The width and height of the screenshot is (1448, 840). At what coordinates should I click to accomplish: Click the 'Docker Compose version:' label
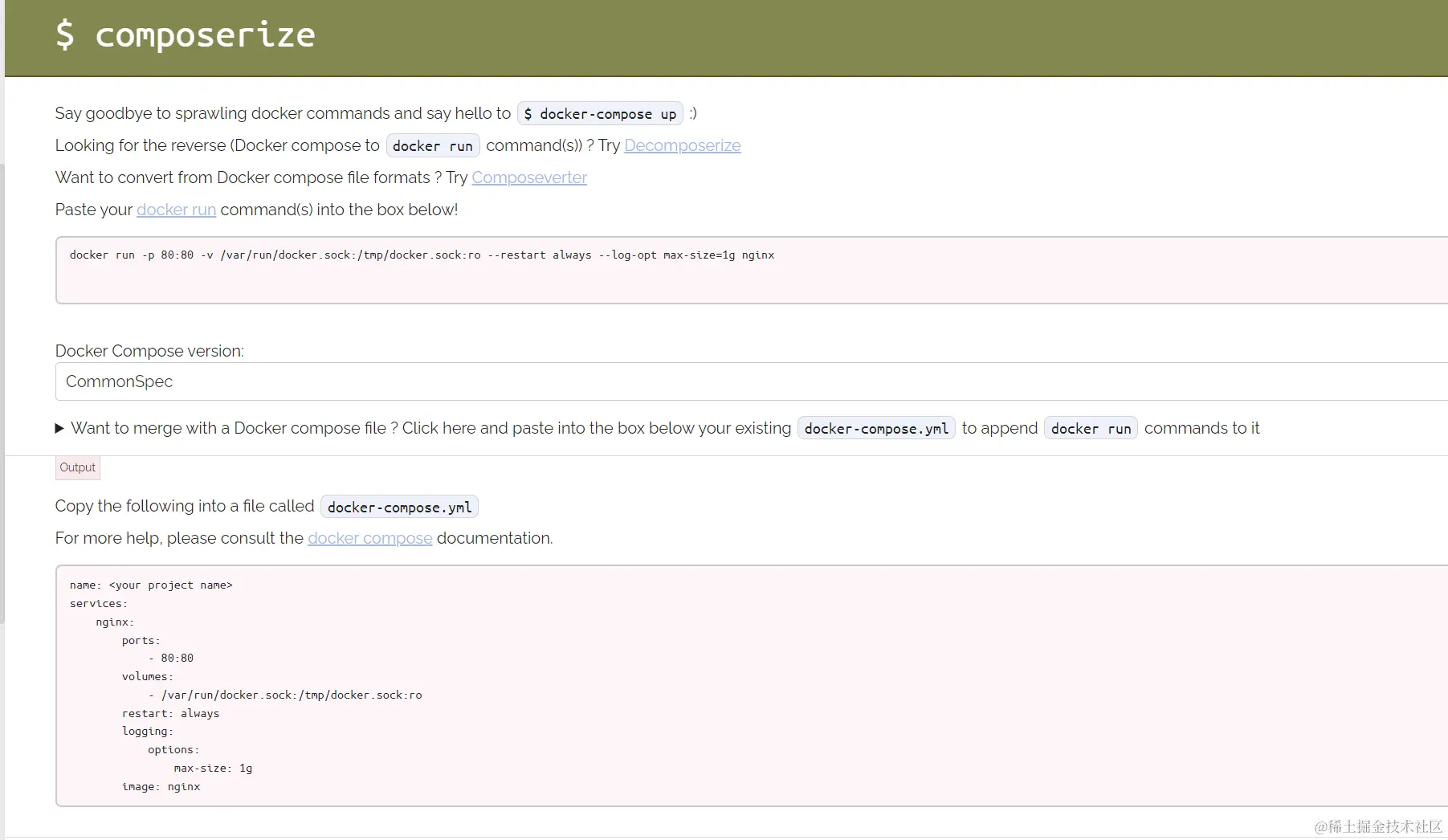coord(149,351)
